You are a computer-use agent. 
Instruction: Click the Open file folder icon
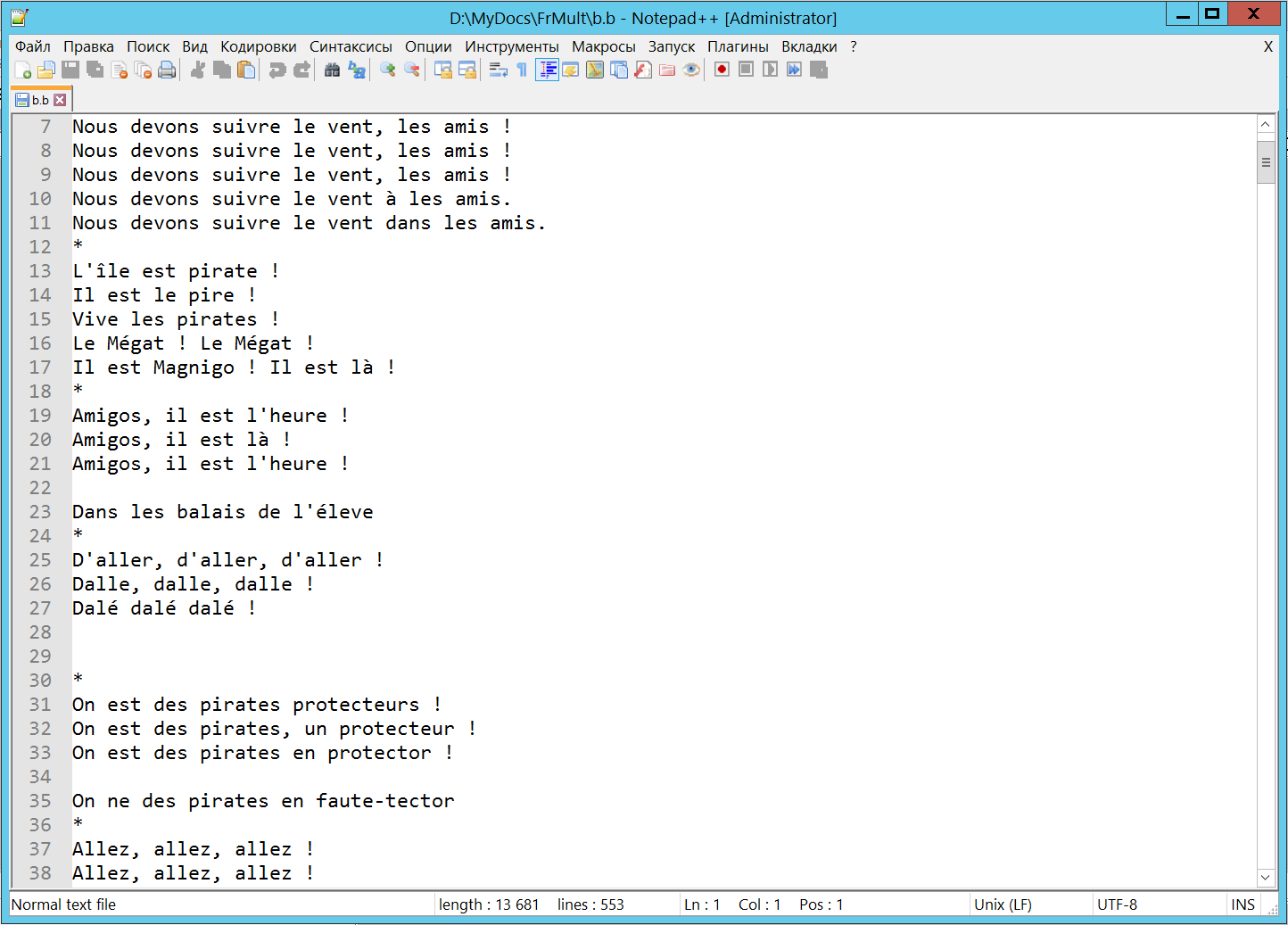(46, 70)
